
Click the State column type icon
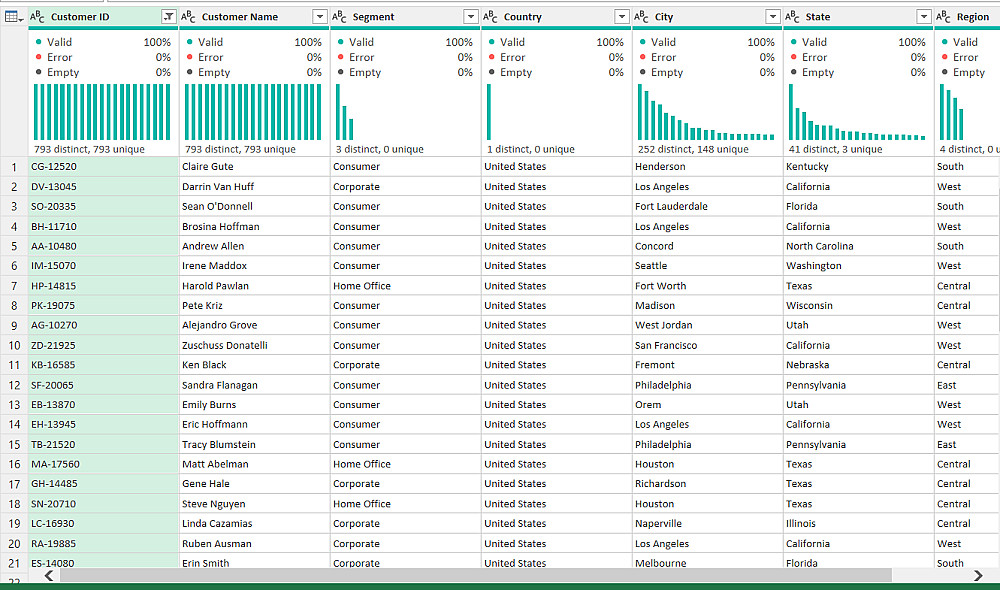click(793, 17)
